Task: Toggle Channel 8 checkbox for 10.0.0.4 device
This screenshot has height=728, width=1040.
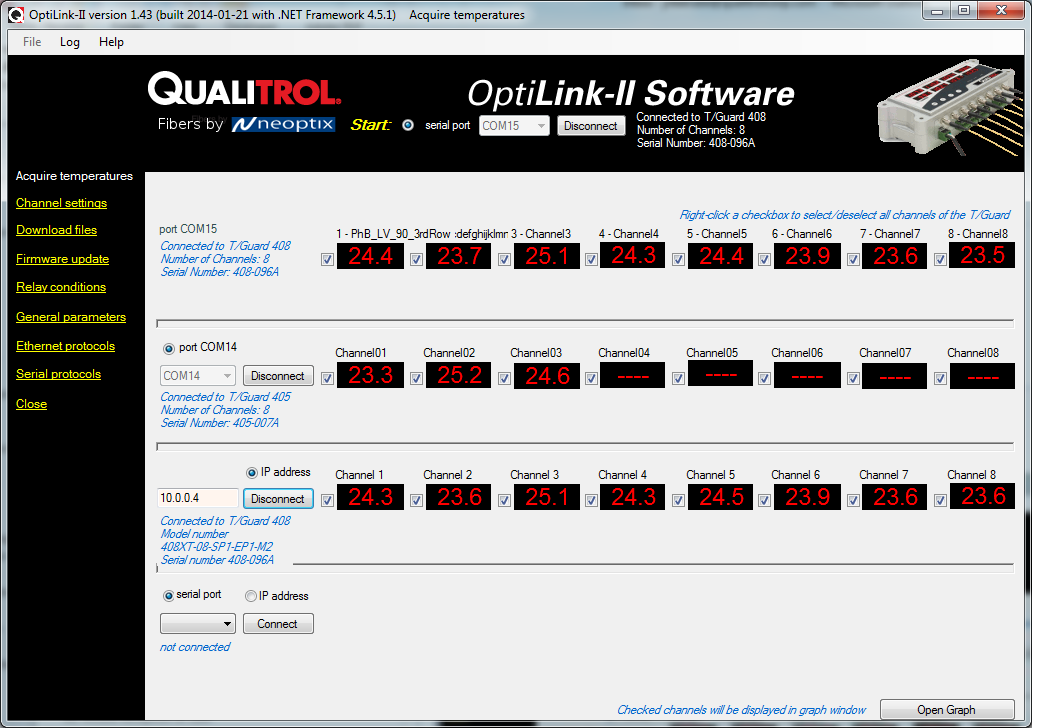Action: [940, 500]
